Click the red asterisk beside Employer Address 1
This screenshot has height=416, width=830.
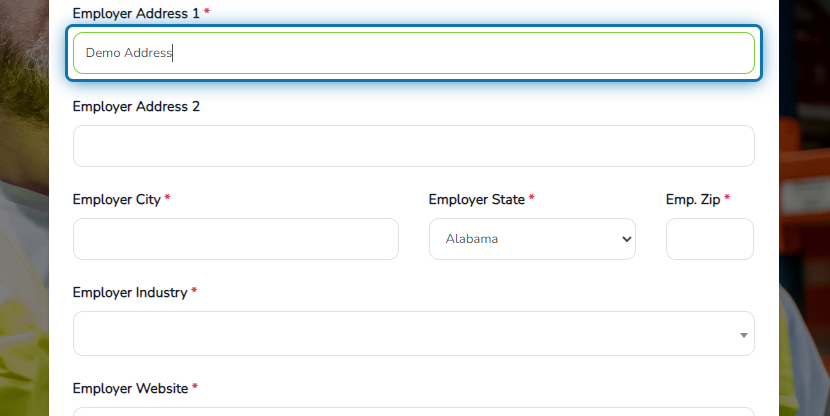pos(207,11)
